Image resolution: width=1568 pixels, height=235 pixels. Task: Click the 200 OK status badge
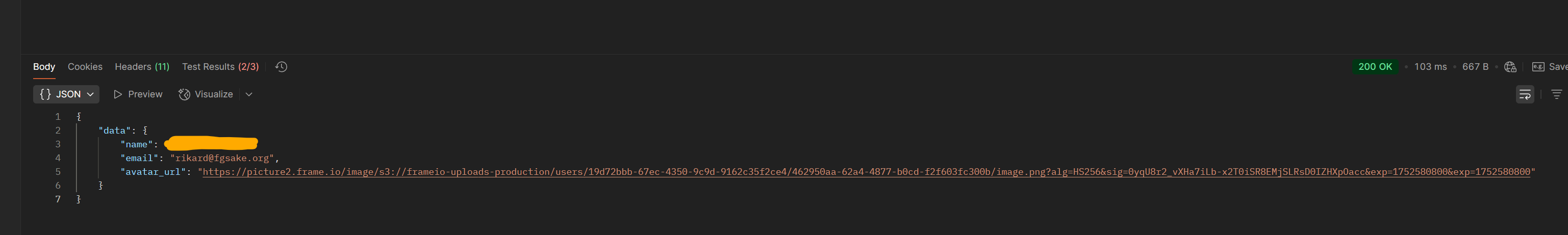coord(1375,67)
